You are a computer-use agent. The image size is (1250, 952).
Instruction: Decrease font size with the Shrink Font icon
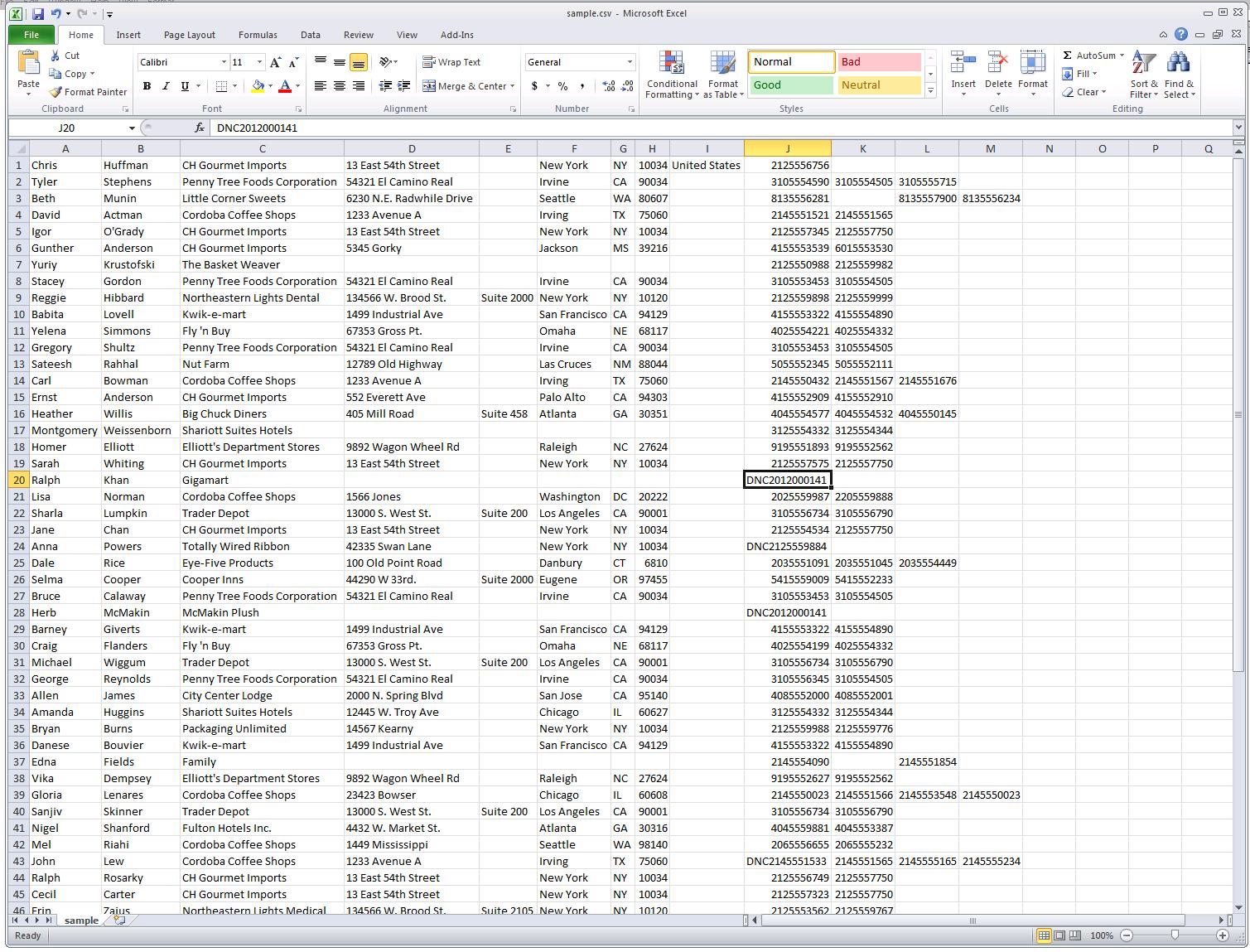pos(295,62)
